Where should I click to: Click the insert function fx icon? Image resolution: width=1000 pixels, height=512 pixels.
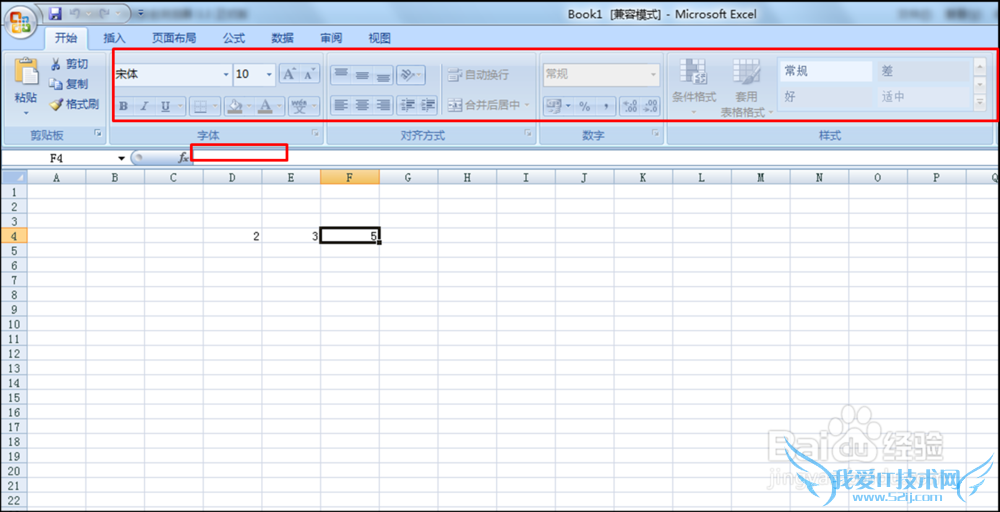[183, 158]
